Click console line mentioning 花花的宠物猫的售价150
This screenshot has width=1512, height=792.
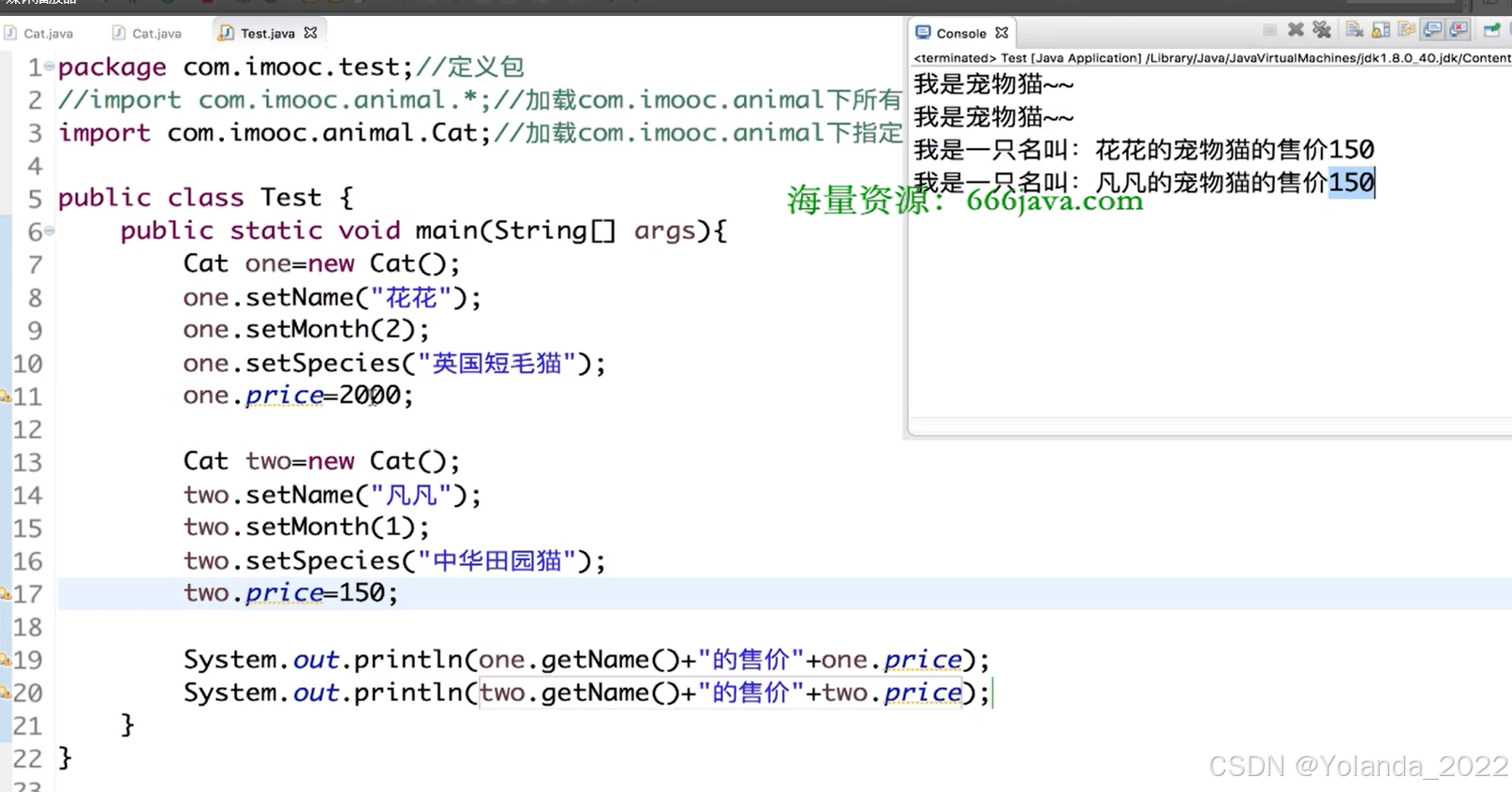(x=1144, y=150)
